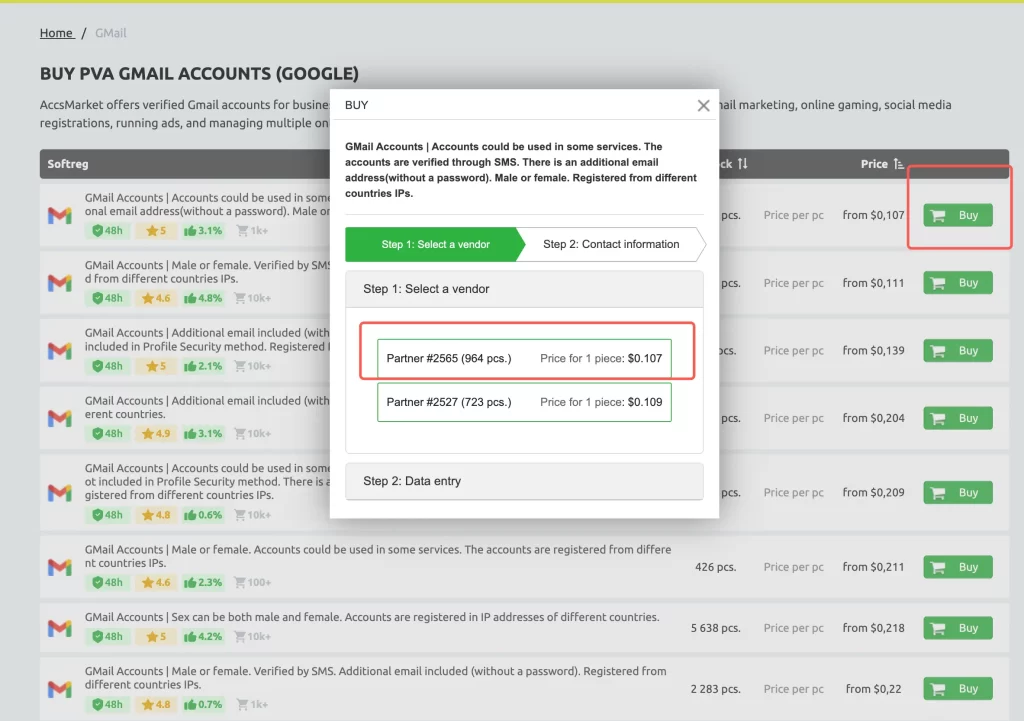Click the GMail breadcrumb item
The width and height of the screenshot is (1024, 721).
point(111,33)
